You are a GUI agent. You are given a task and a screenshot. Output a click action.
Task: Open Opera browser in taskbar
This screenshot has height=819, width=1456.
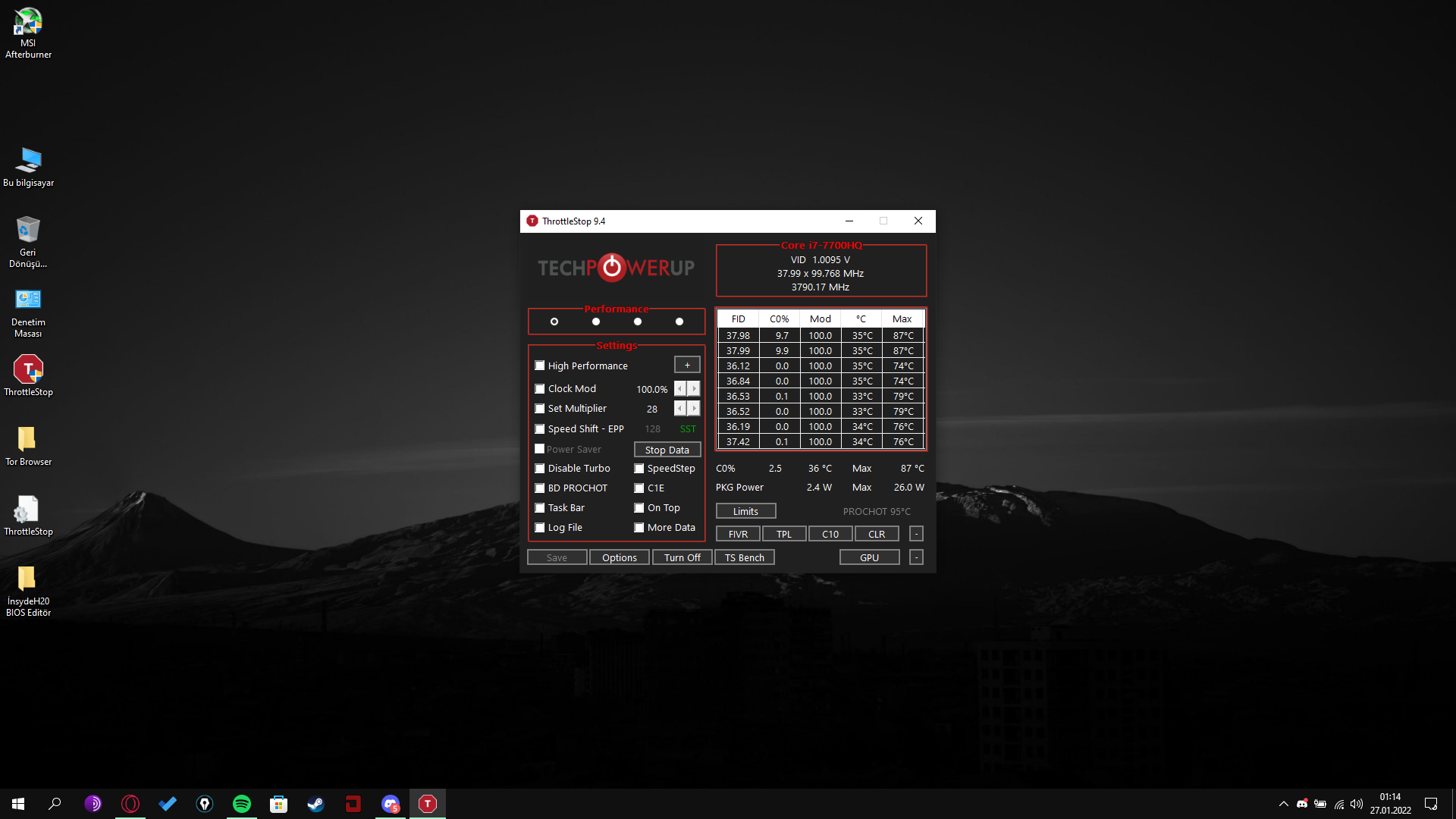(130, 804)
